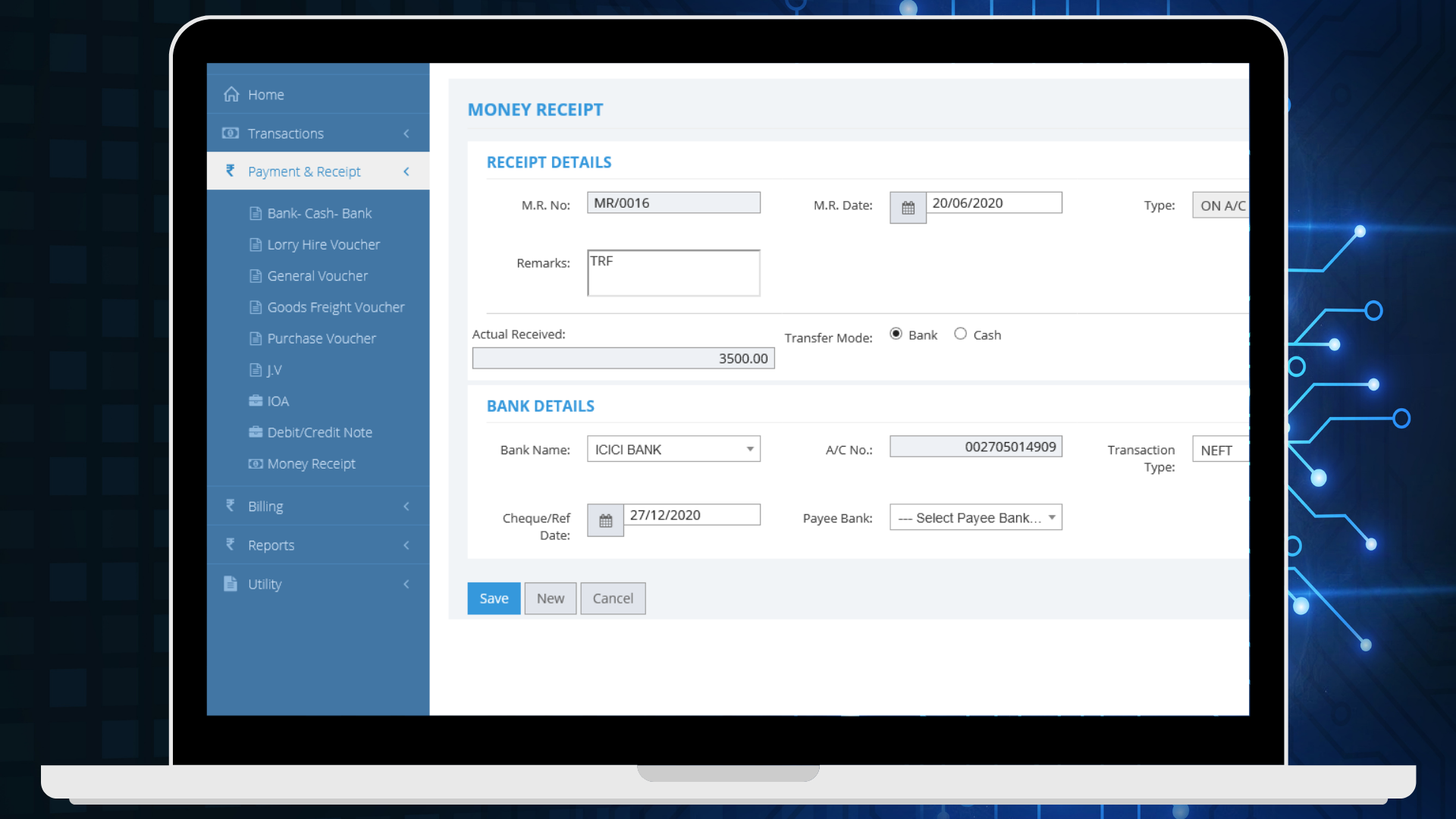Screen dimensions: 1456x819
Task: Select Cash transfer mode
Action: (960, 334)
